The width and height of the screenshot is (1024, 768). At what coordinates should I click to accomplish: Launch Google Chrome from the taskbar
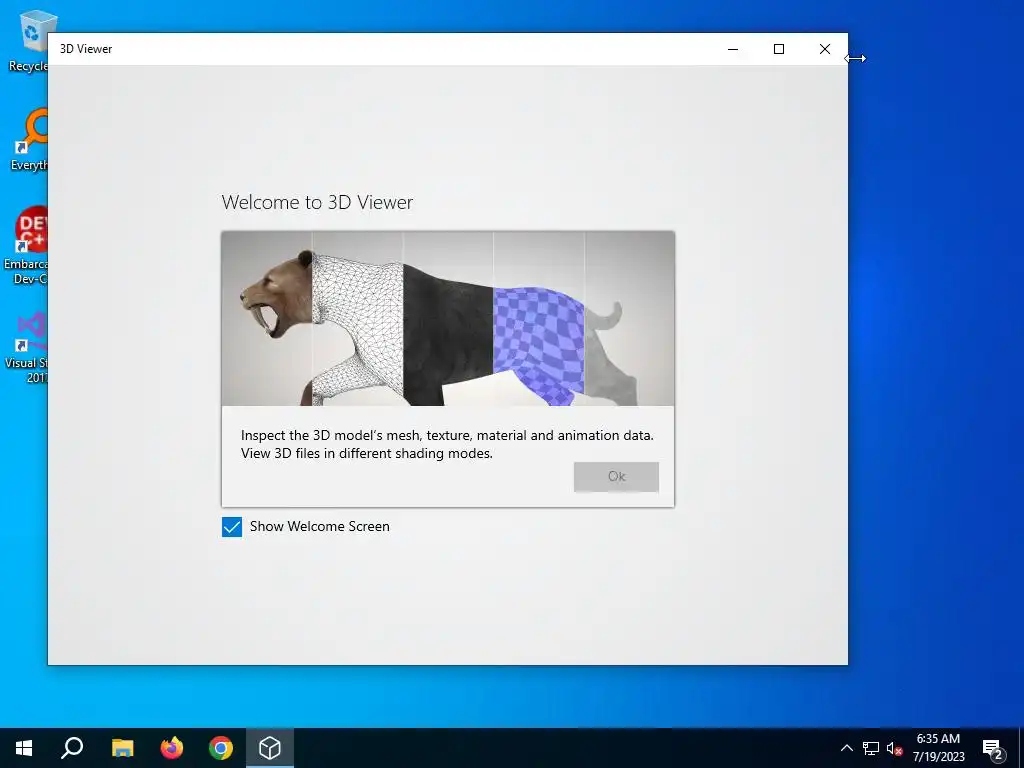[221, 748]
